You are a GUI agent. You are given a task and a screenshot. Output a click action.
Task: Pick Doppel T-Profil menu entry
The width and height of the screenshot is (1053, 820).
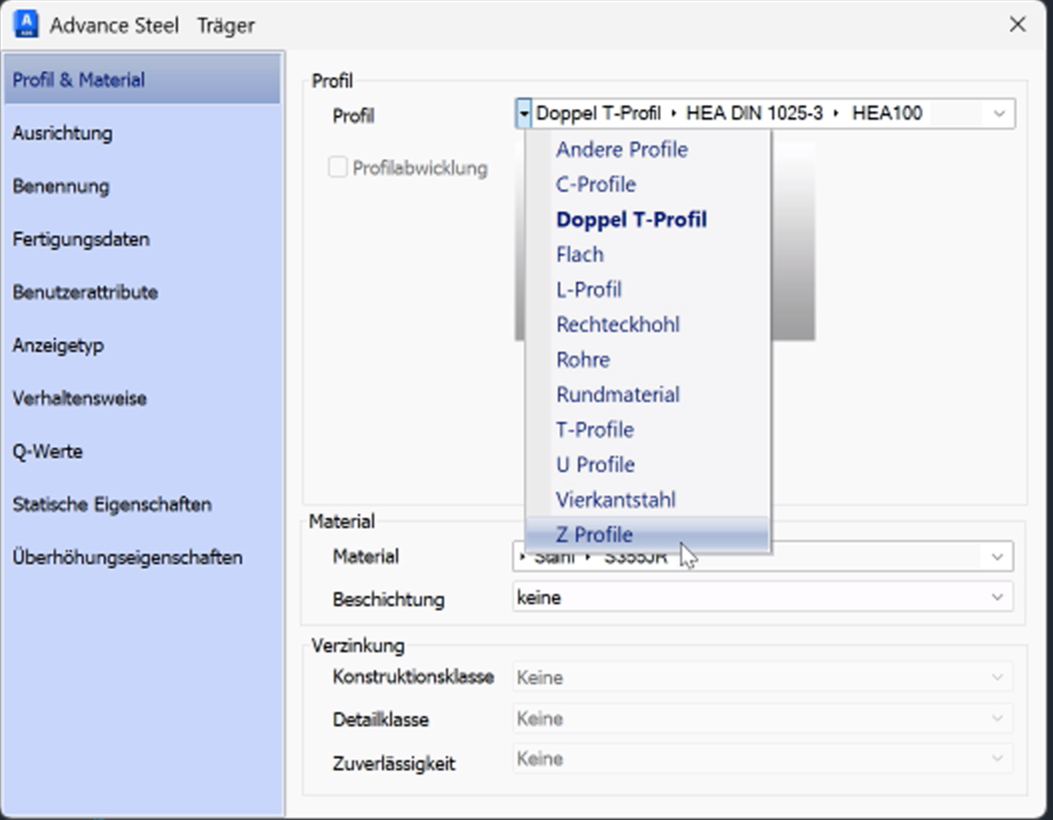(x=647, y=220)
